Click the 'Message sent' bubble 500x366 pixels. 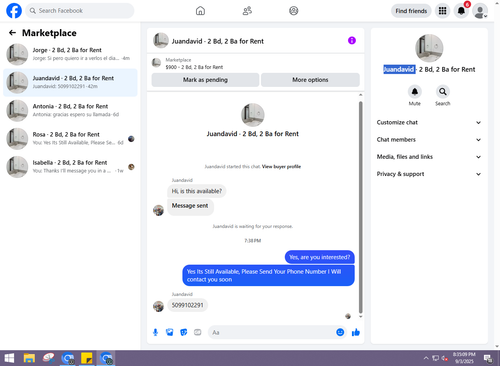(x=190, y=206)
